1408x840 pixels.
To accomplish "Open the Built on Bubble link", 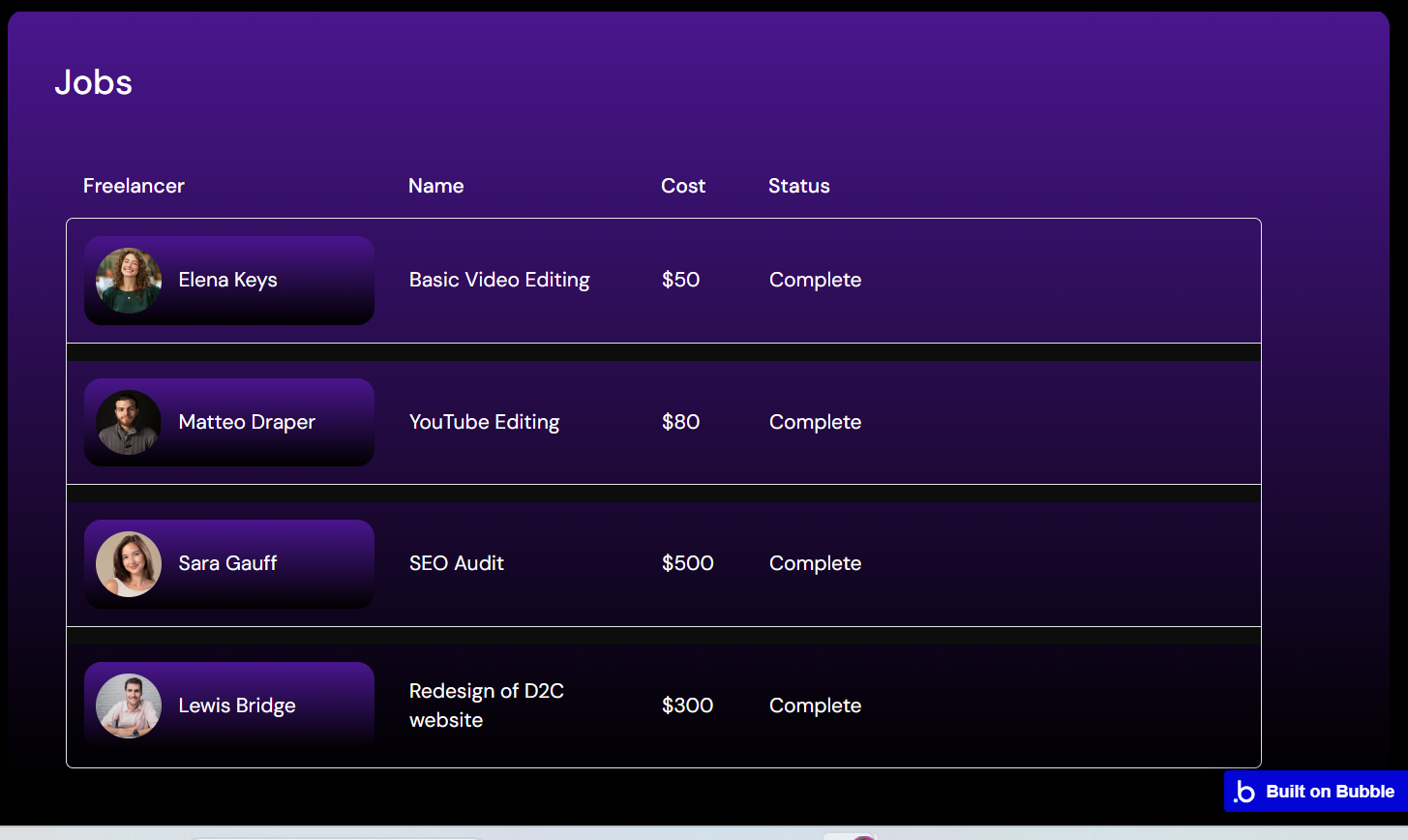I will (x=1329, y=792).
